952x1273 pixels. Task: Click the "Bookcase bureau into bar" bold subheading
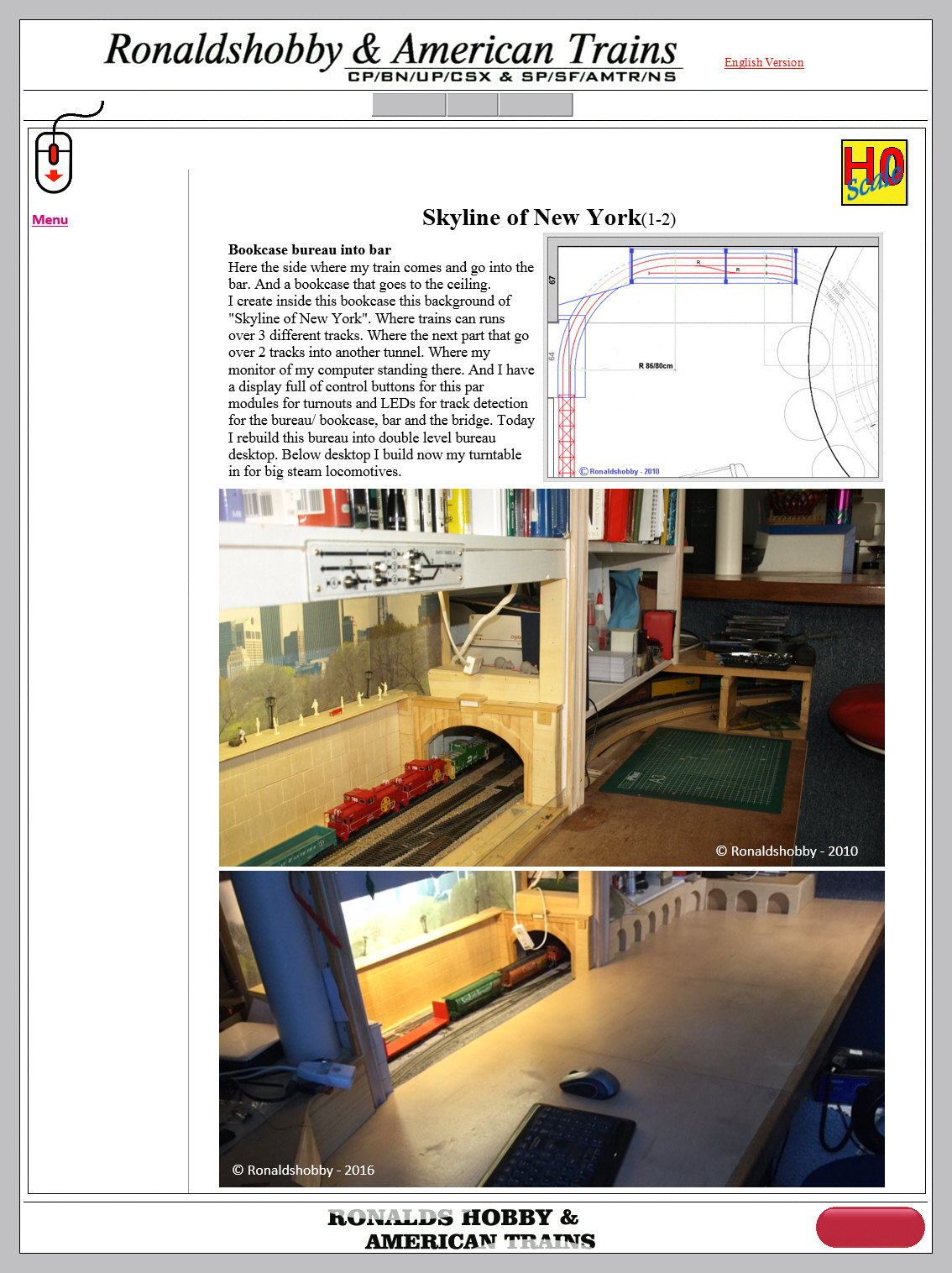(x=310, y=249)
